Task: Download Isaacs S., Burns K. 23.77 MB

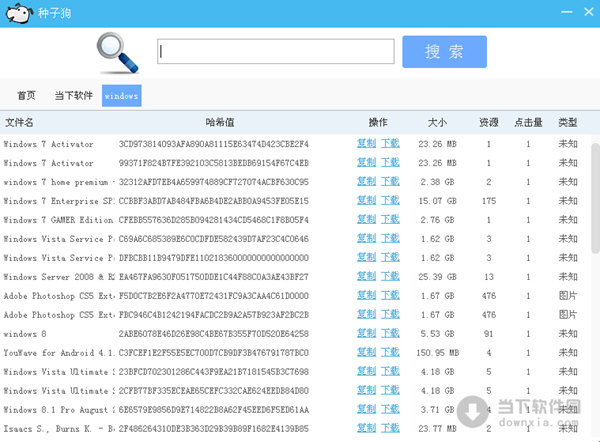Action: tap(390, 428)
